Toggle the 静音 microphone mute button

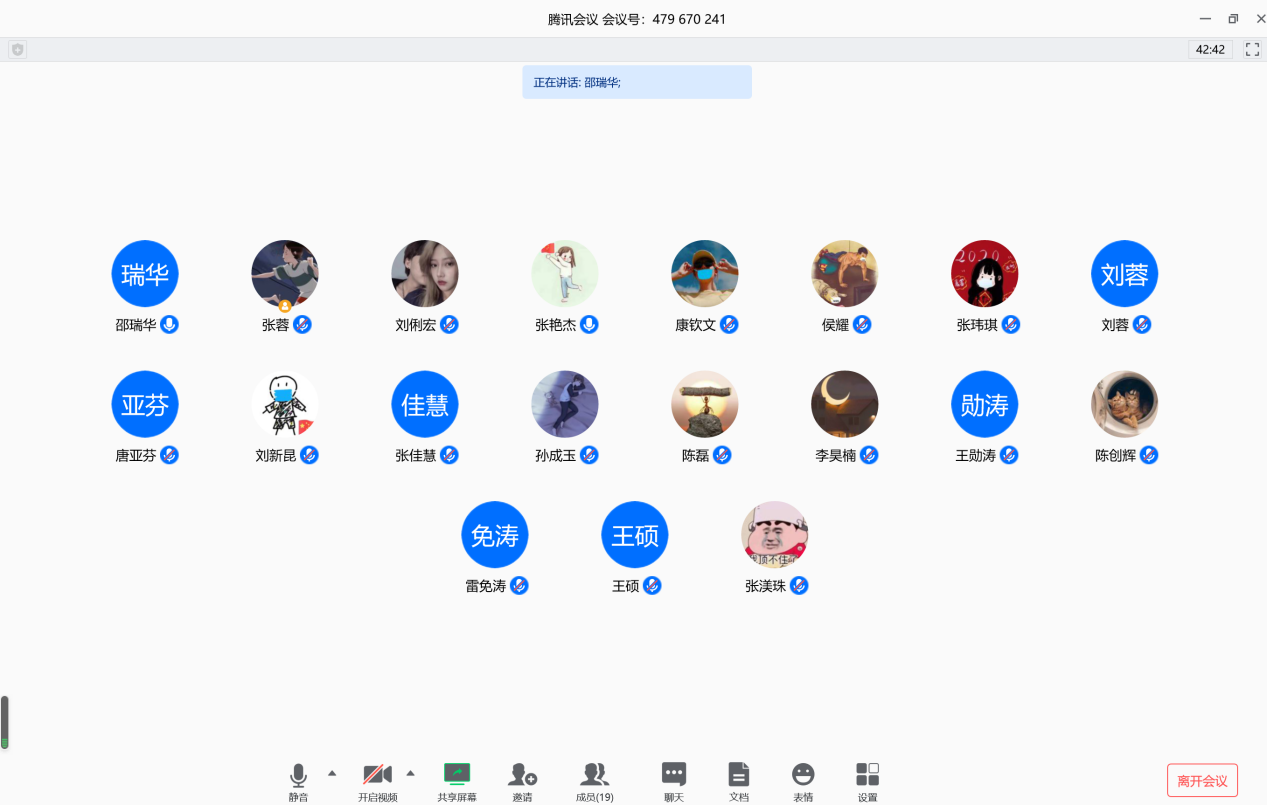tap(298, 775)
